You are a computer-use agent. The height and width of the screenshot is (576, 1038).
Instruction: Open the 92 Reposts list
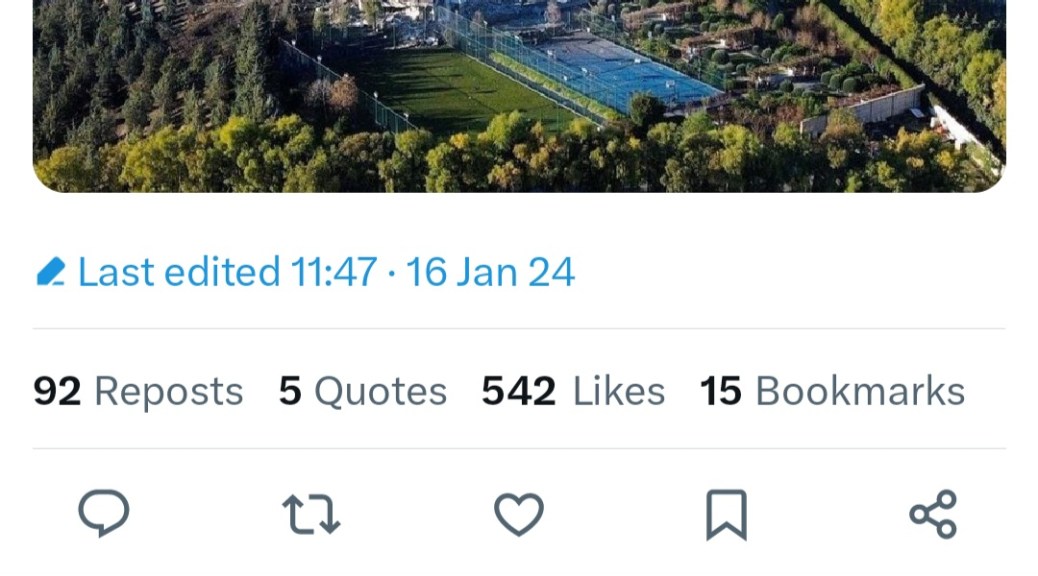pos(138,391)
